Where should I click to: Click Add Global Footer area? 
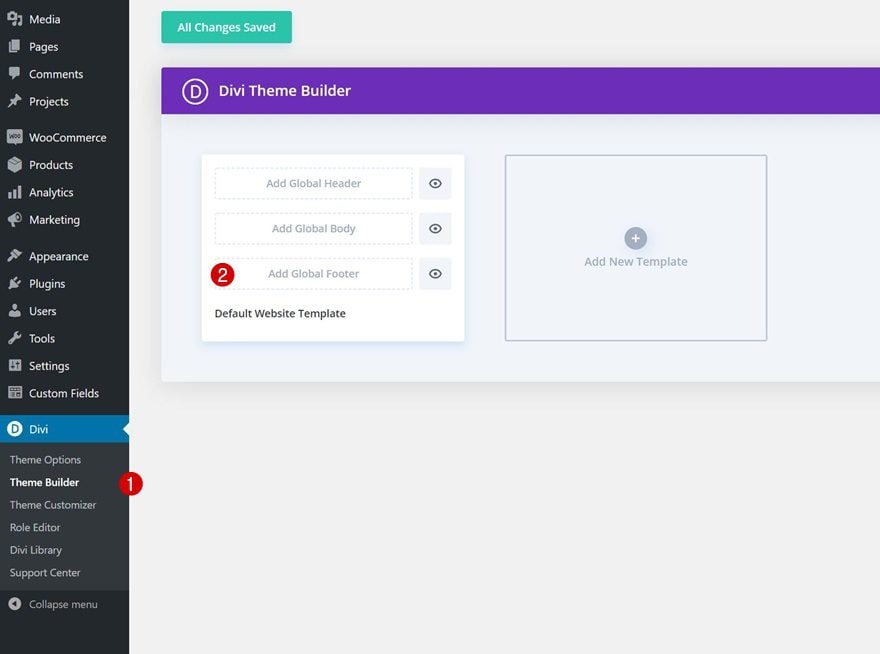click(x=314, y=273)
